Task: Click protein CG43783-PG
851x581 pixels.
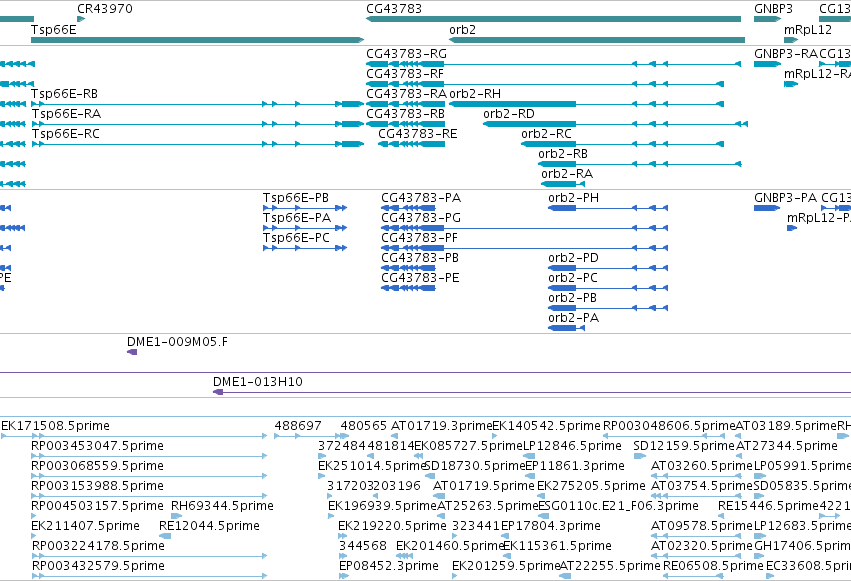Action: click(x=524, y=228)
